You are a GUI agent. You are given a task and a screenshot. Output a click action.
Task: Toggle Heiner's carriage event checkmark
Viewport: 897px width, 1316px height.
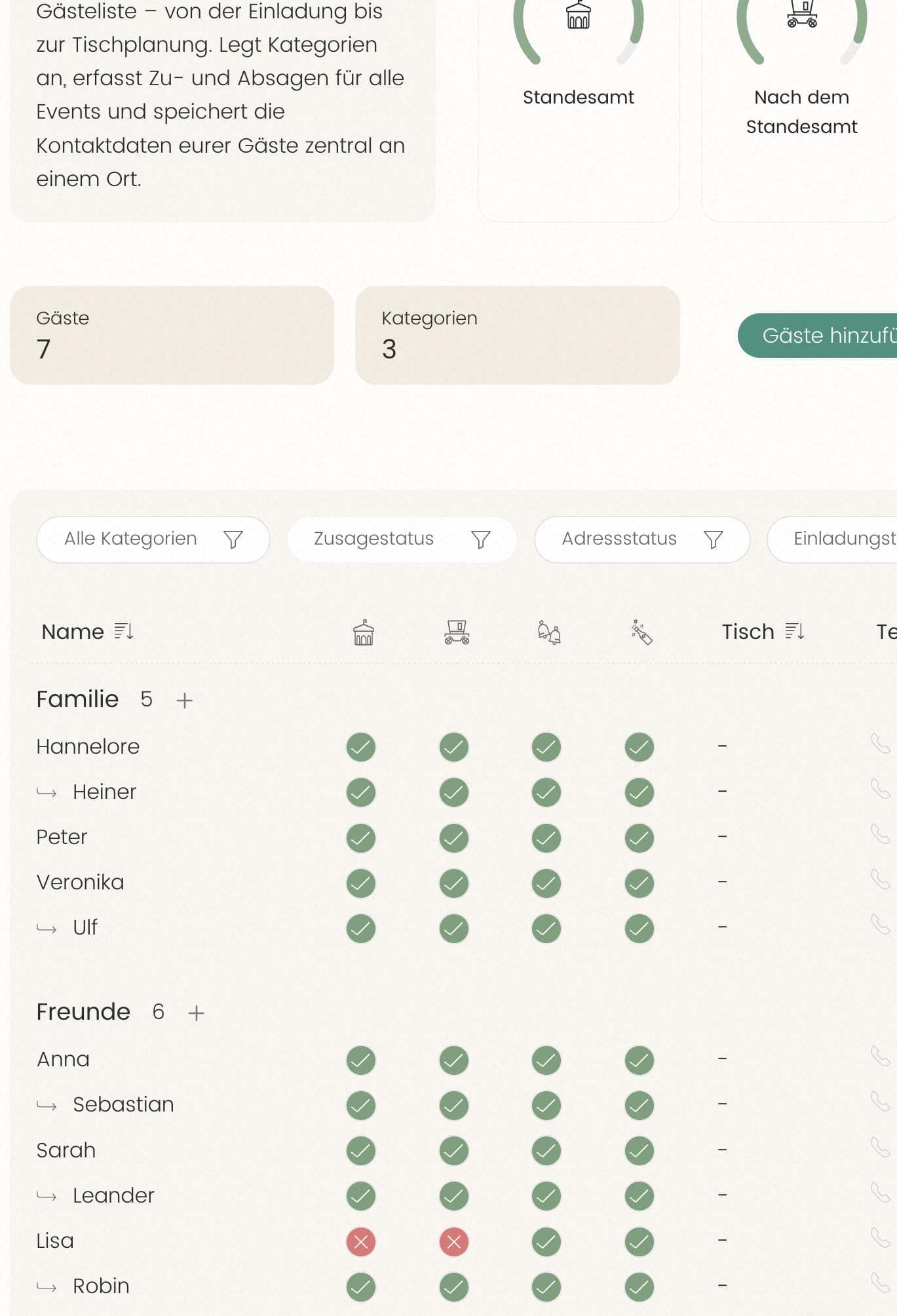coord(454,793)
